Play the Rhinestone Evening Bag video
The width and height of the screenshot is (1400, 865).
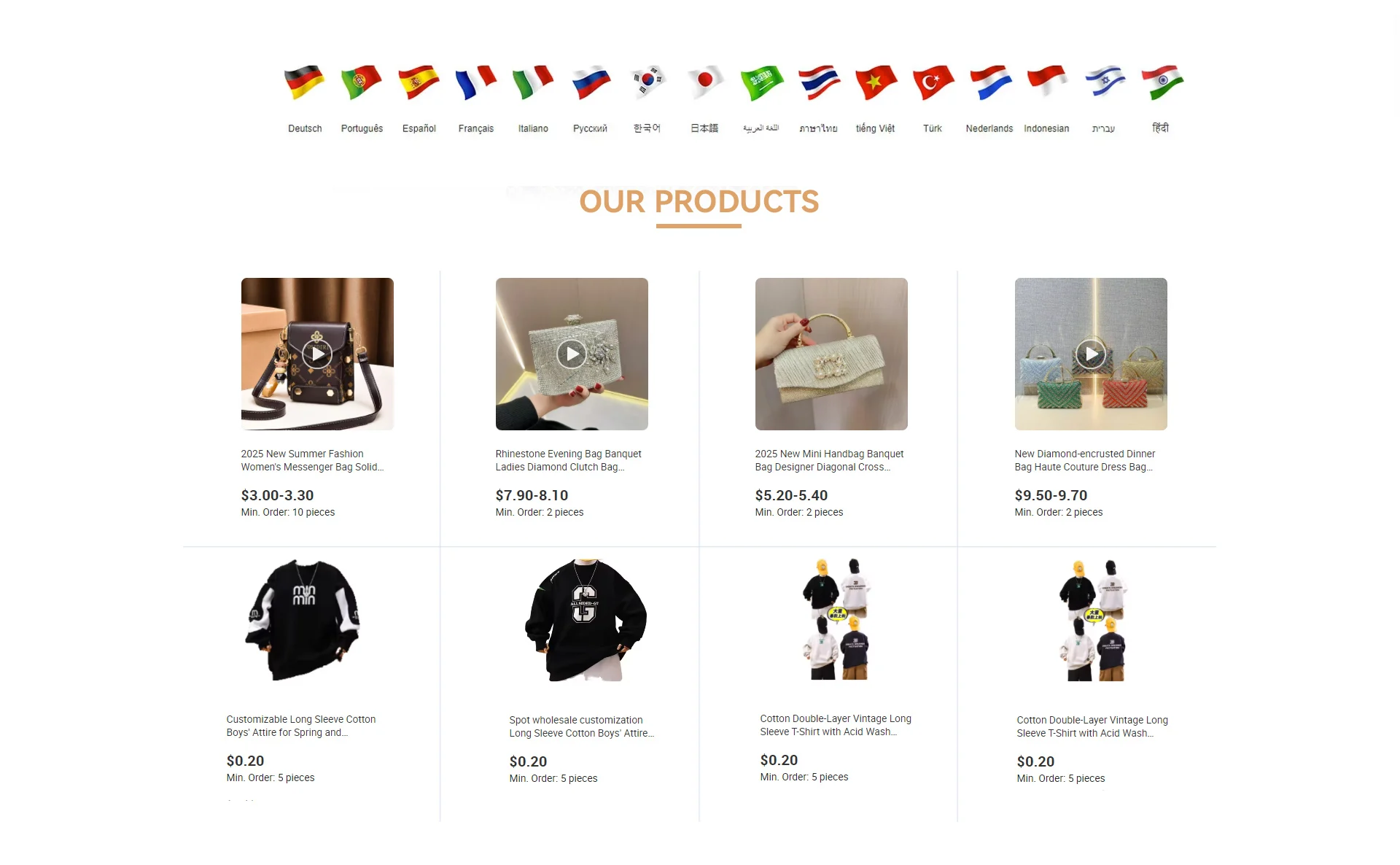pos(572,354)
